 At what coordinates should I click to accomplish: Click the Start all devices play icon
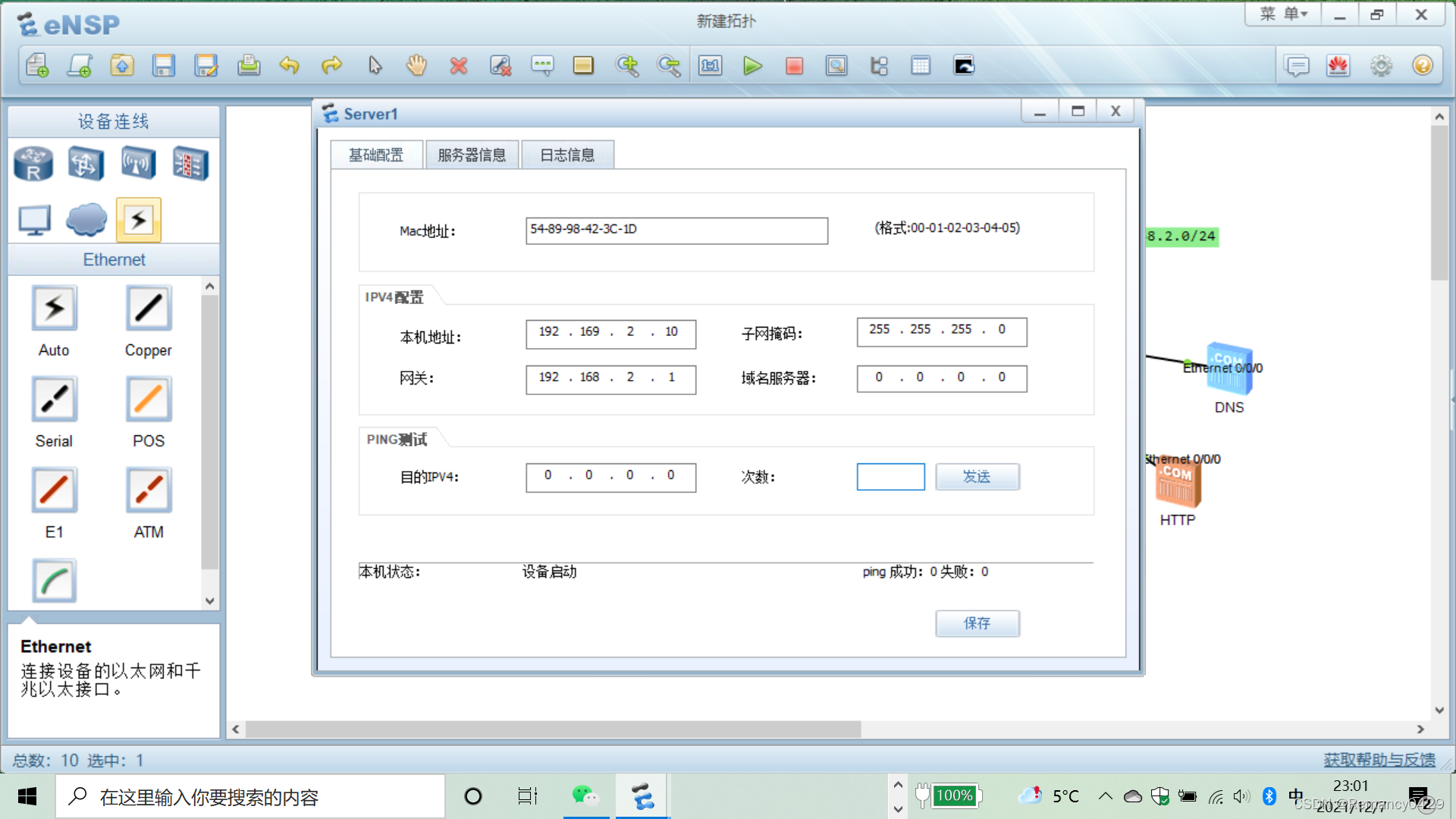click(752, 66)
